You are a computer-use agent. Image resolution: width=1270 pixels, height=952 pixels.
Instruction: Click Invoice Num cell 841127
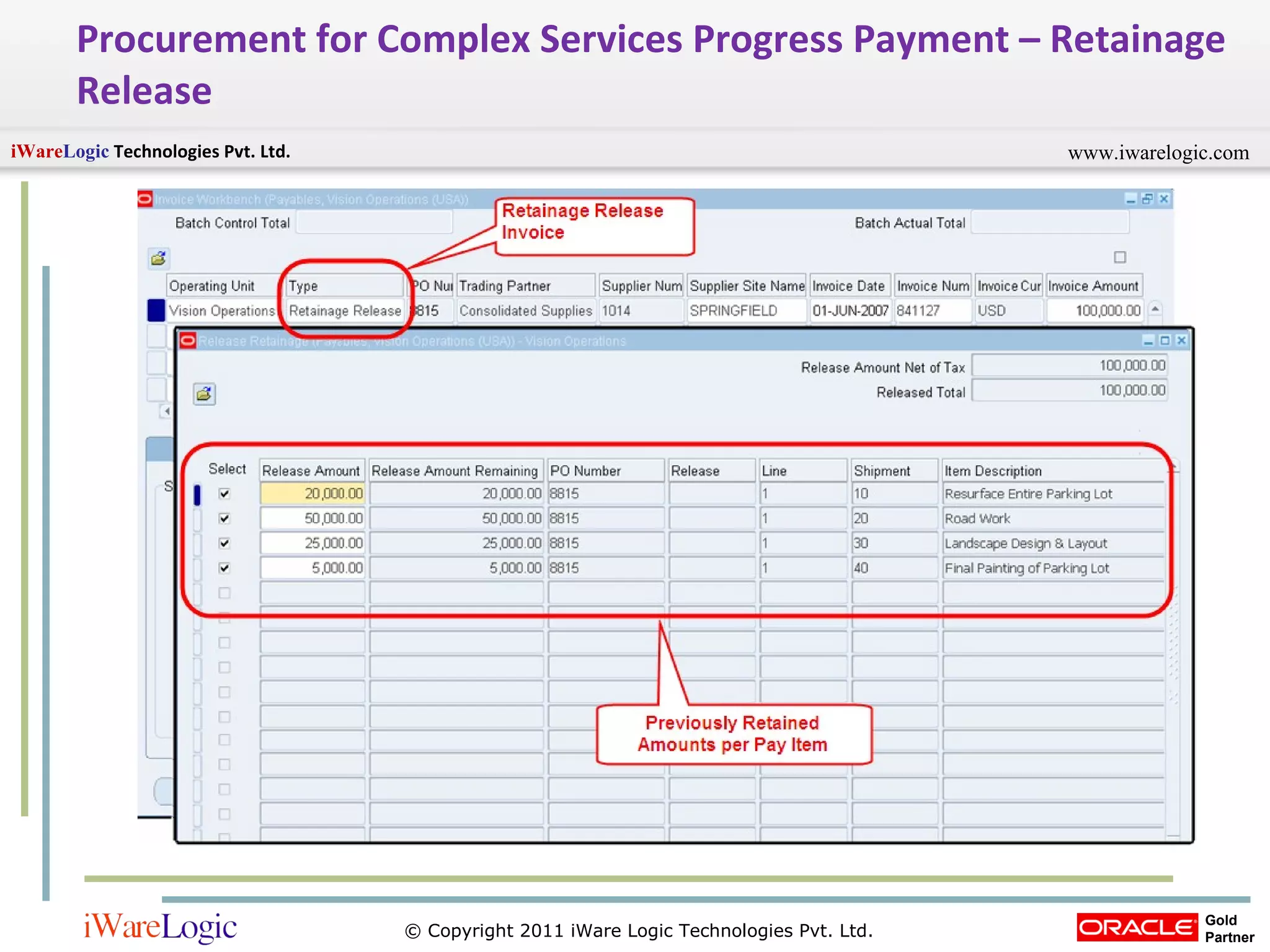[x=933, y=311]
